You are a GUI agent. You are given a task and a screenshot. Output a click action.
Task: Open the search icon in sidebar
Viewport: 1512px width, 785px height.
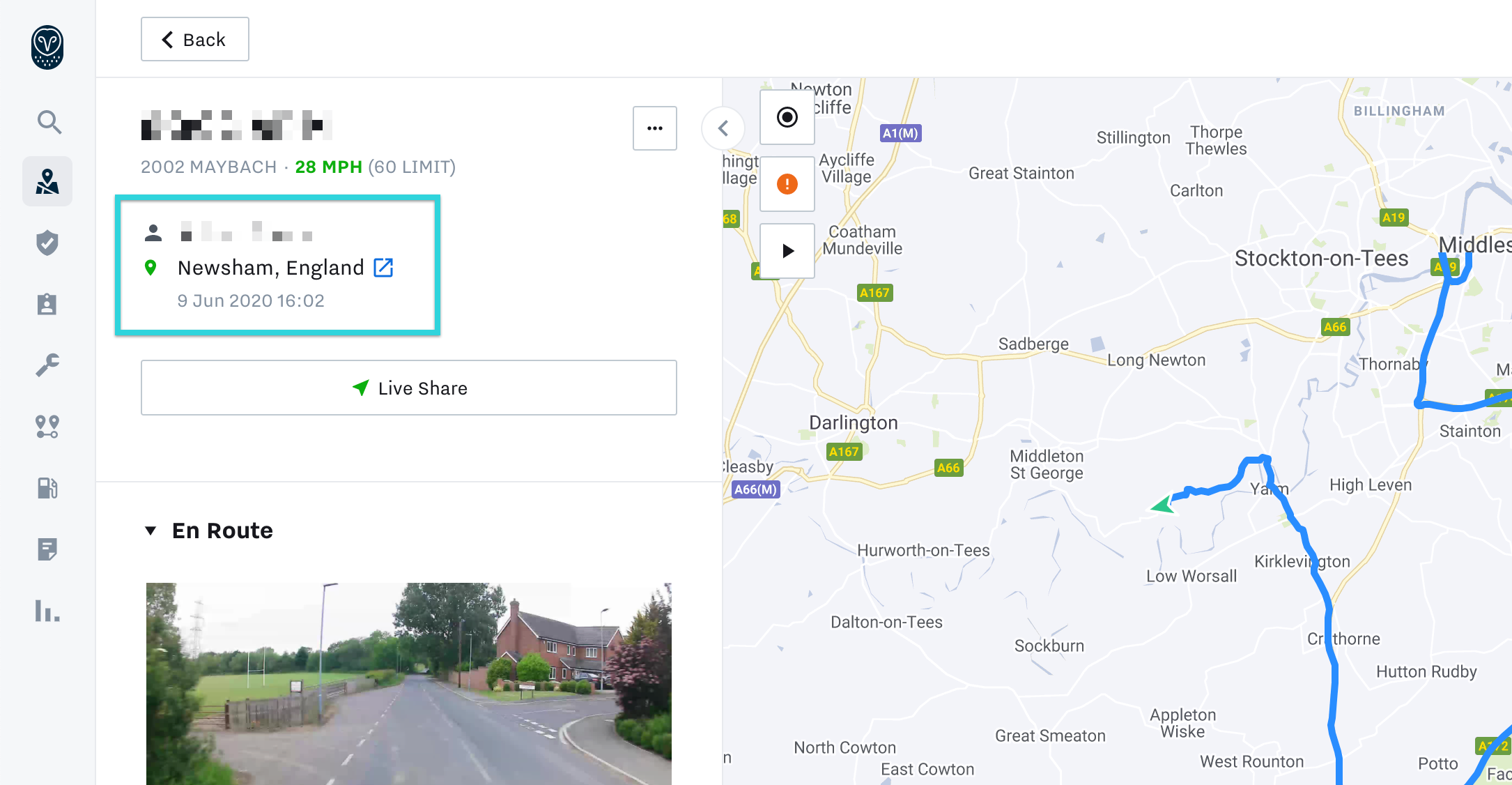pyautogui.click(x=48, y=122)
